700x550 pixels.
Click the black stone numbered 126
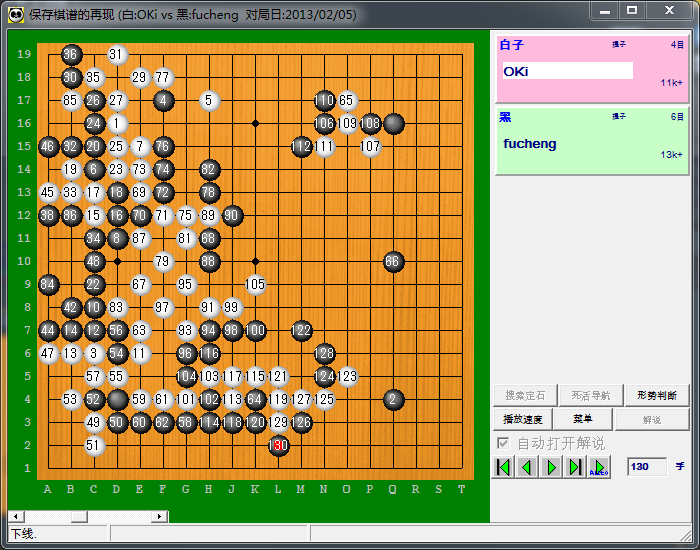click(x=301, y=422)
